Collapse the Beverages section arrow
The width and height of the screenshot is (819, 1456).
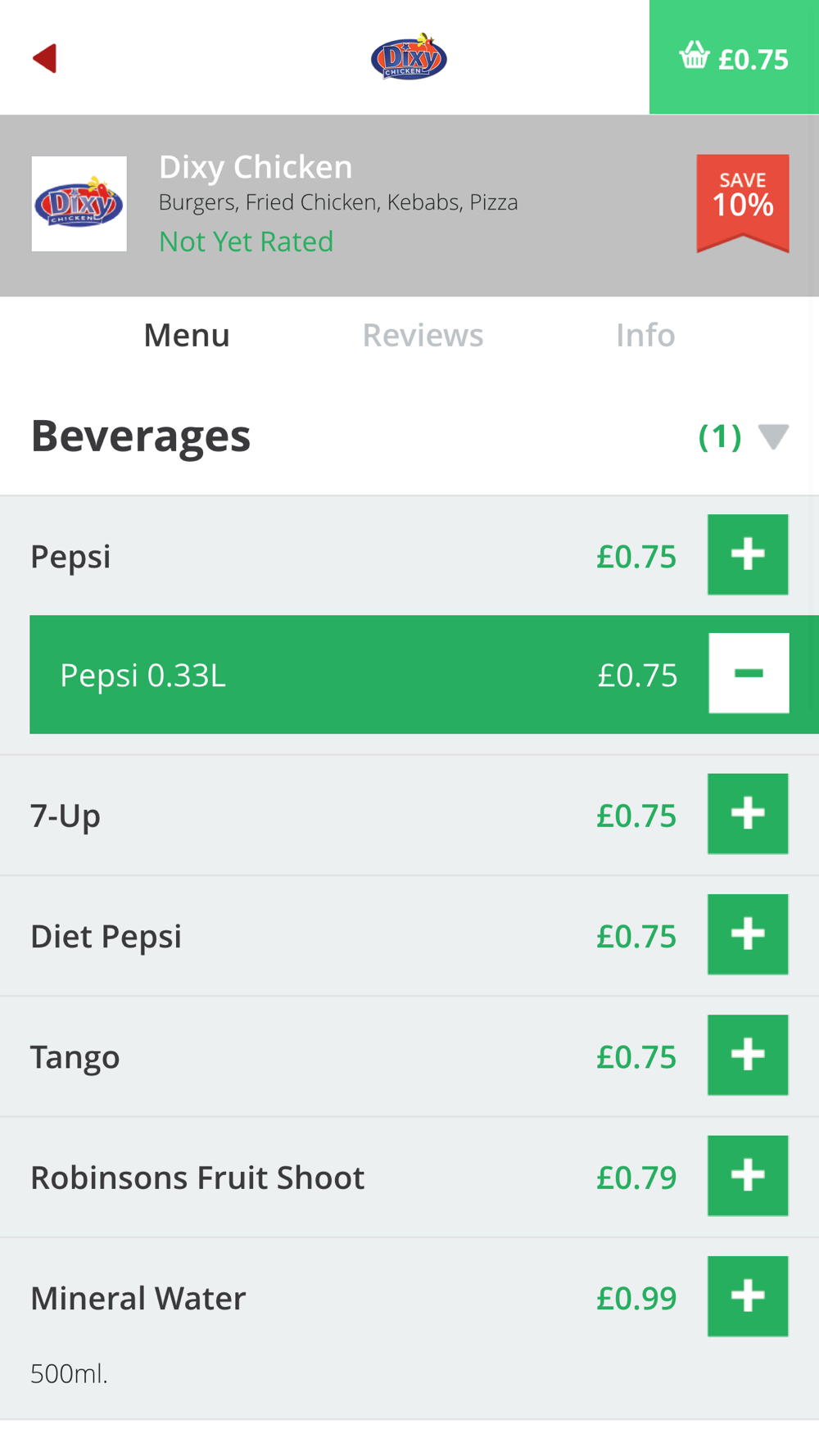[x=773, y=436]
